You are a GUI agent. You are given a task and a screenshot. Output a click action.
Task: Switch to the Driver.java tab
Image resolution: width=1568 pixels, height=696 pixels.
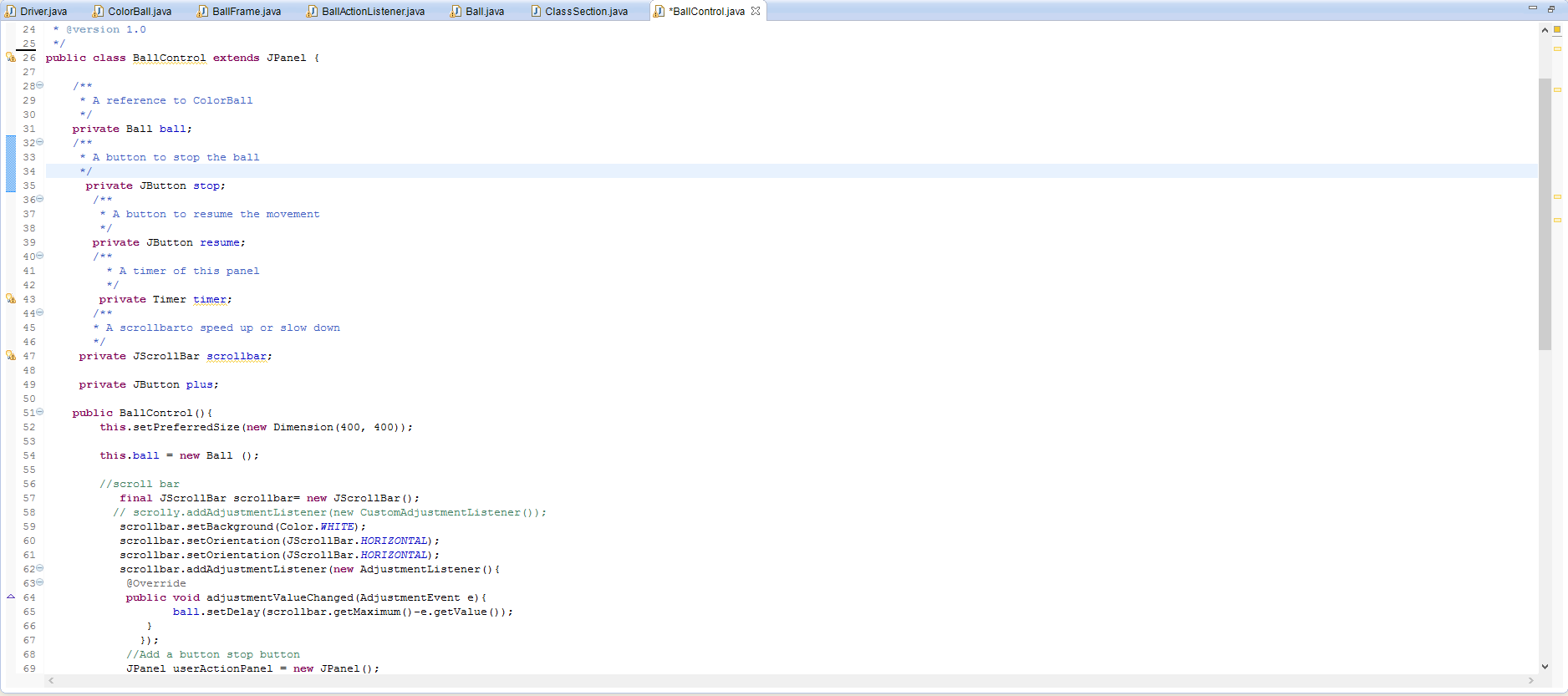38,11
